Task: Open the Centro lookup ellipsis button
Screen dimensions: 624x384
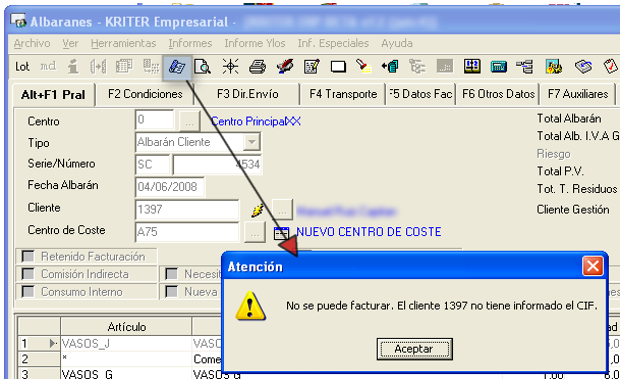Action: 189,121
